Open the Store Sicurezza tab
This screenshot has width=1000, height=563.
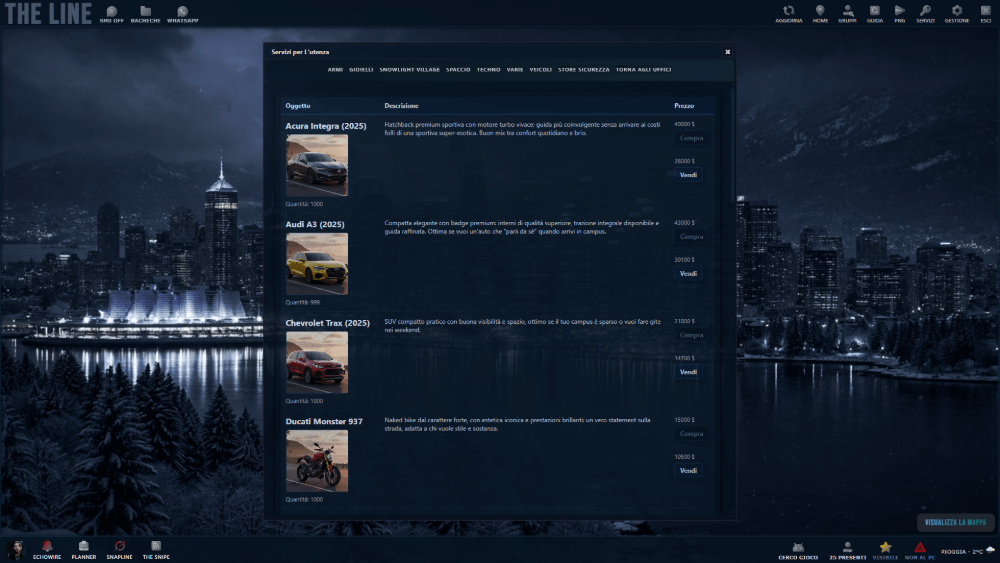click(584, 69)
